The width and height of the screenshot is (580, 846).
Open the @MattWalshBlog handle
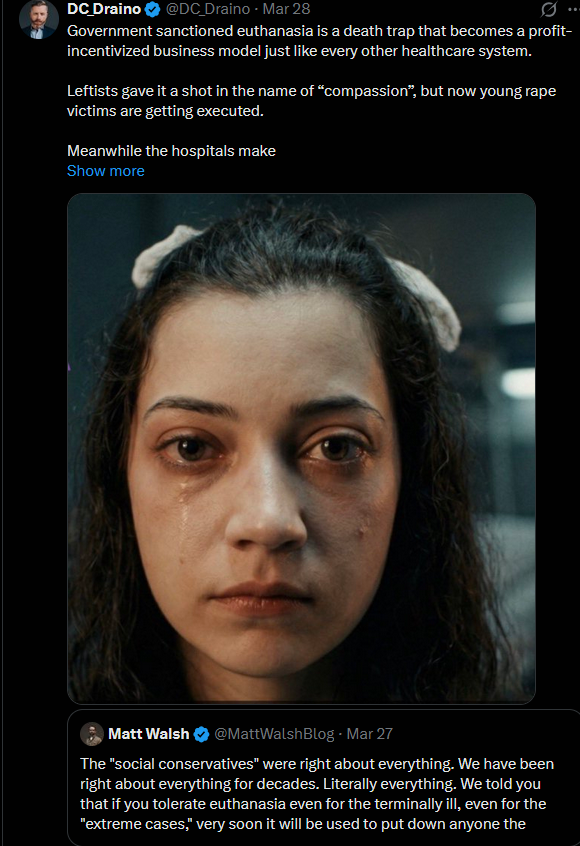(274, 734)
